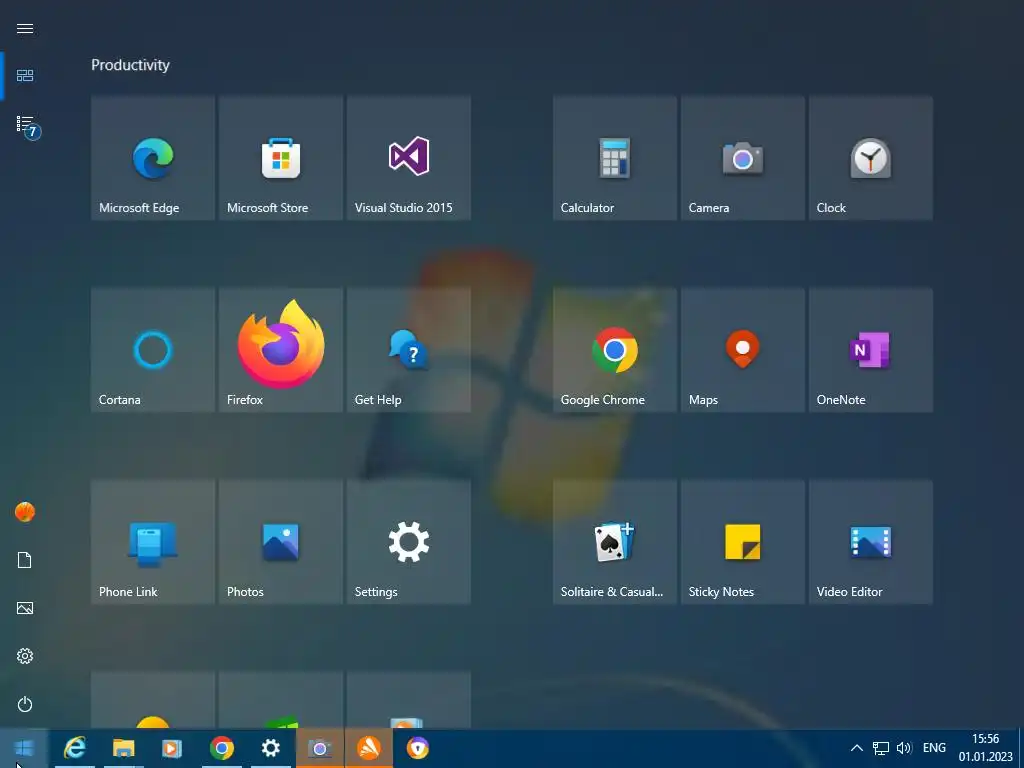The width and height of the screenshot is (1024, 768).
Task: Open Settings gear in the Start sidebar
Action: pos(25,656)
